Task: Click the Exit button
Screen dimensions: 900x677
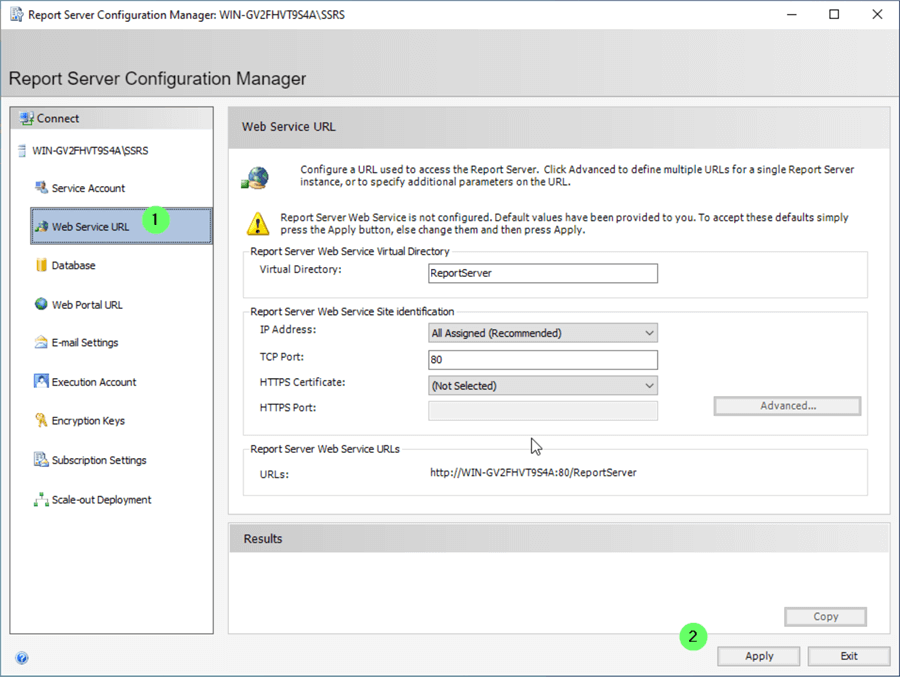Action: tap(848, 656)
